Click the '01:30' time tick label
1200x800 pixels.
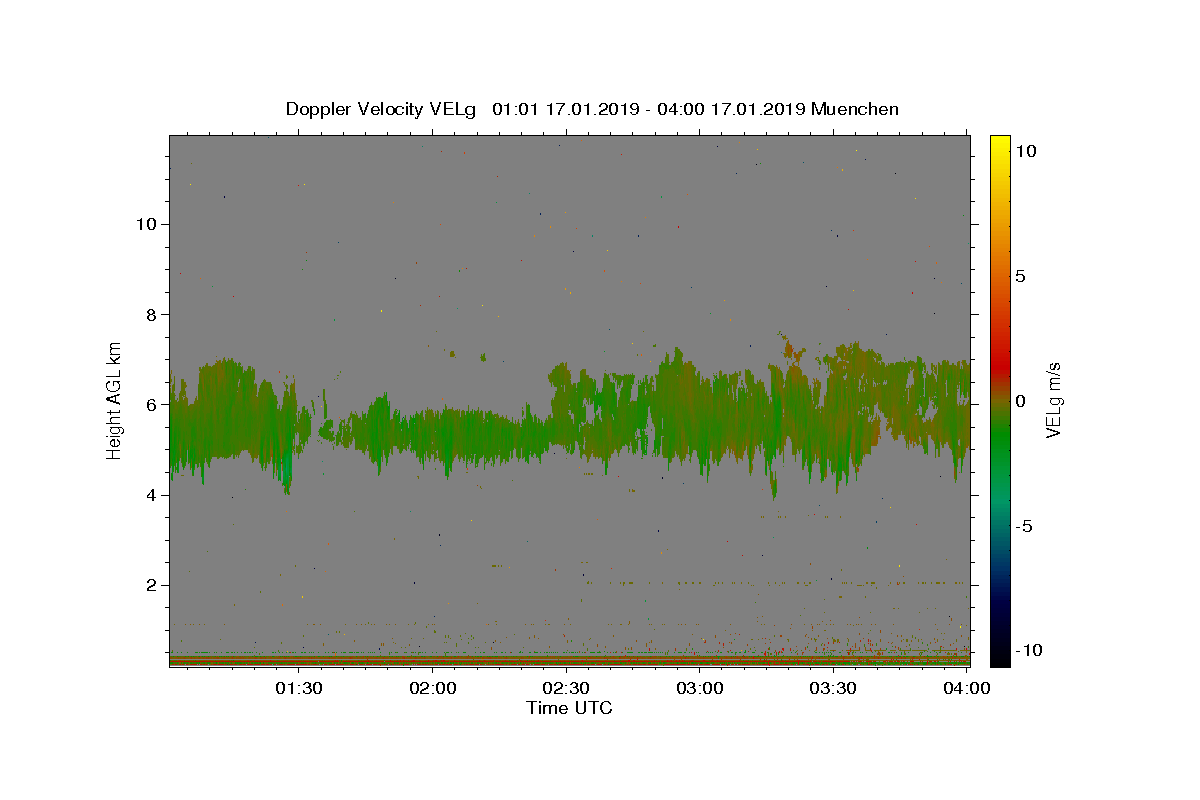(x=299, y=688)
